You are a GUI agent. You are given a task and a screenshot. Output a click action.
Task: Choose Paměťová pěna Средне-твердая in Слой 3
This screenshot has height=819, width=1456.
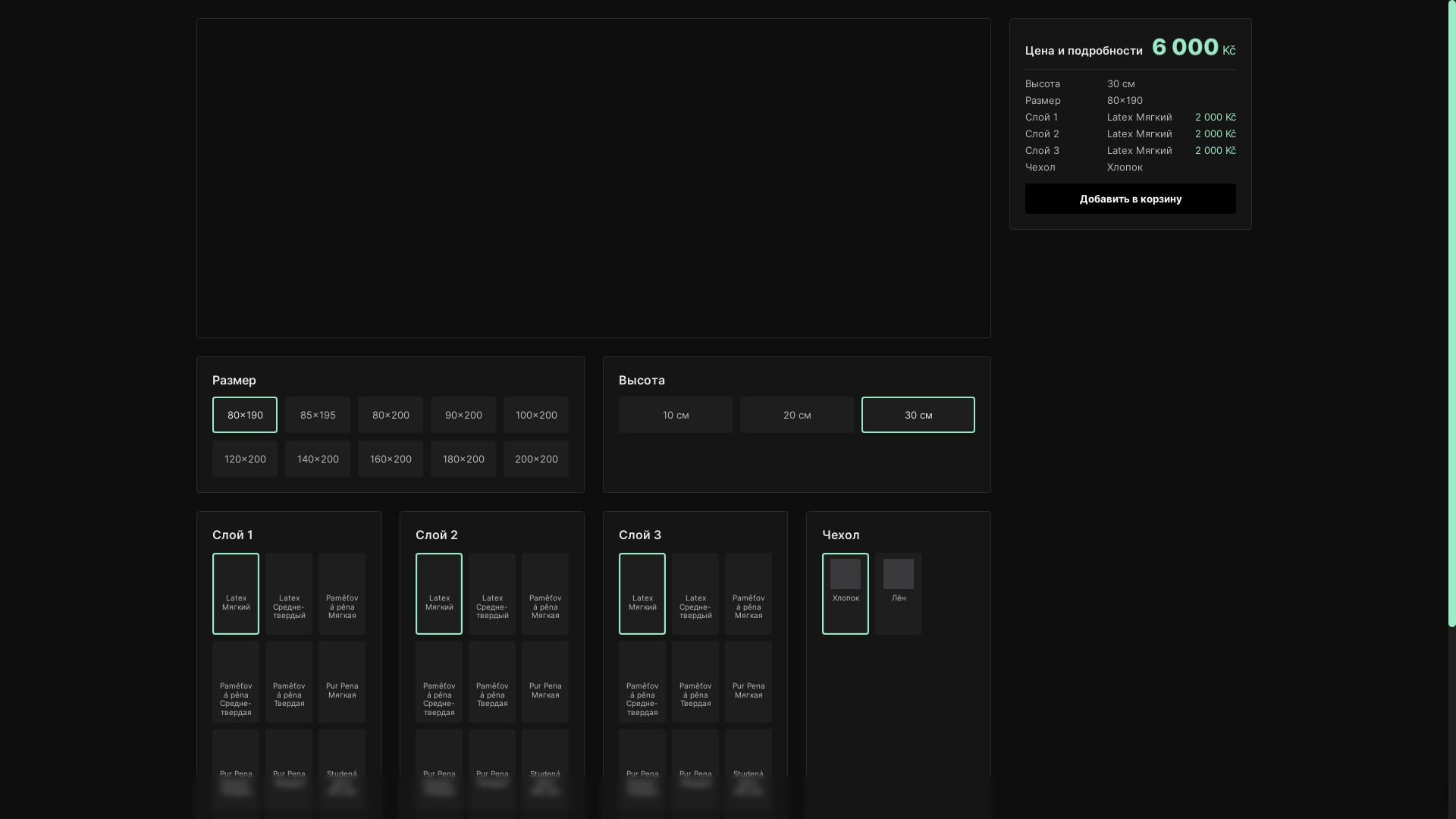click(642, 682)
